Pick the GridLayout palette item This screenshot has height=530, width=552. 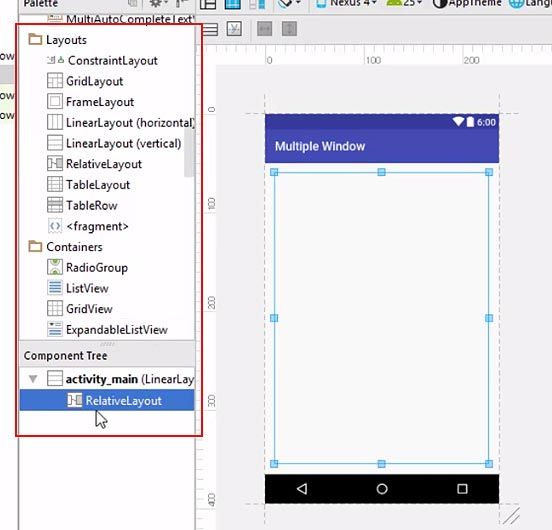pos(85,81)
